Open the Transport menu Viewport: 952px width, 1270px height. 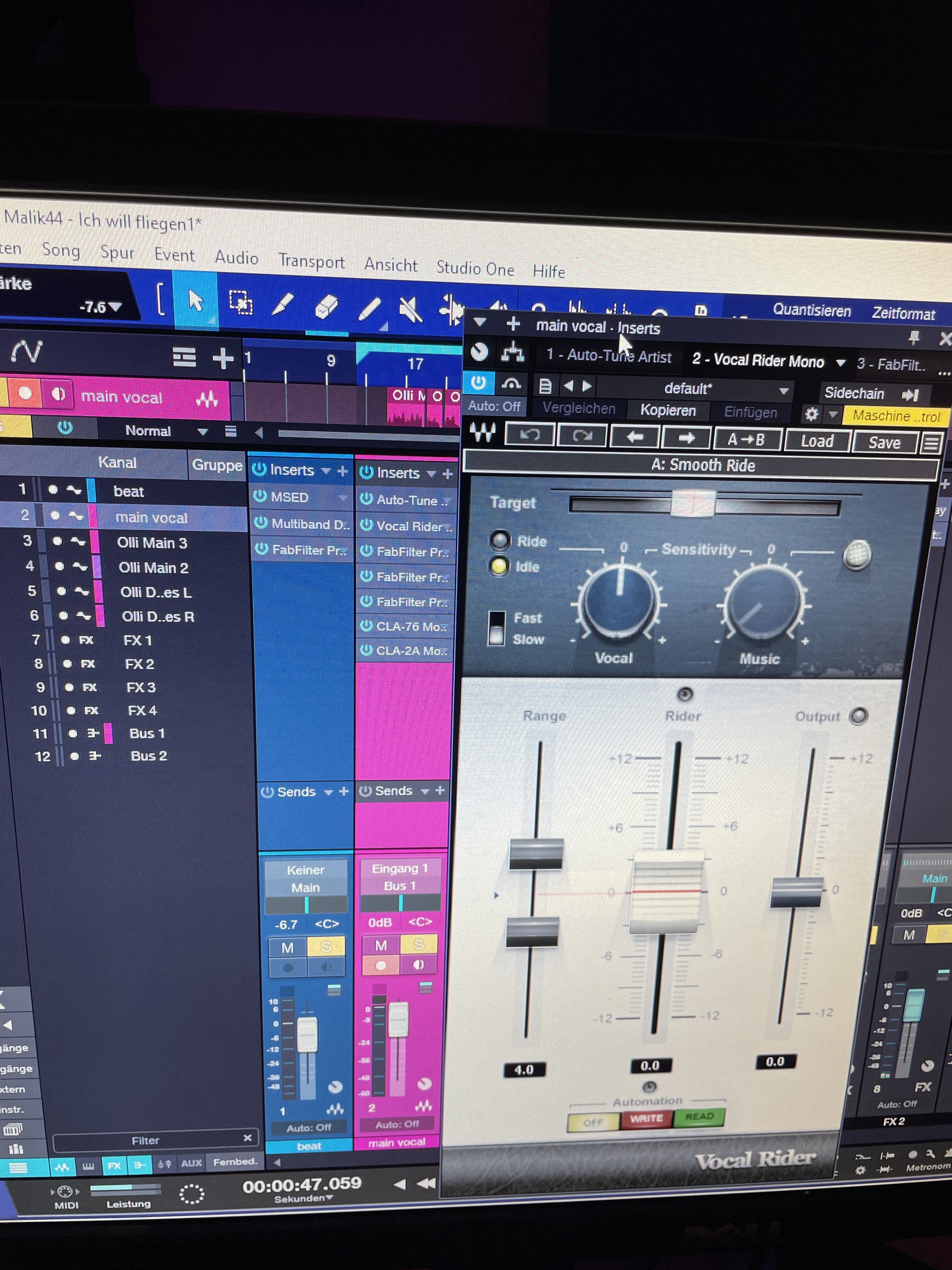(x=312, y=261)
